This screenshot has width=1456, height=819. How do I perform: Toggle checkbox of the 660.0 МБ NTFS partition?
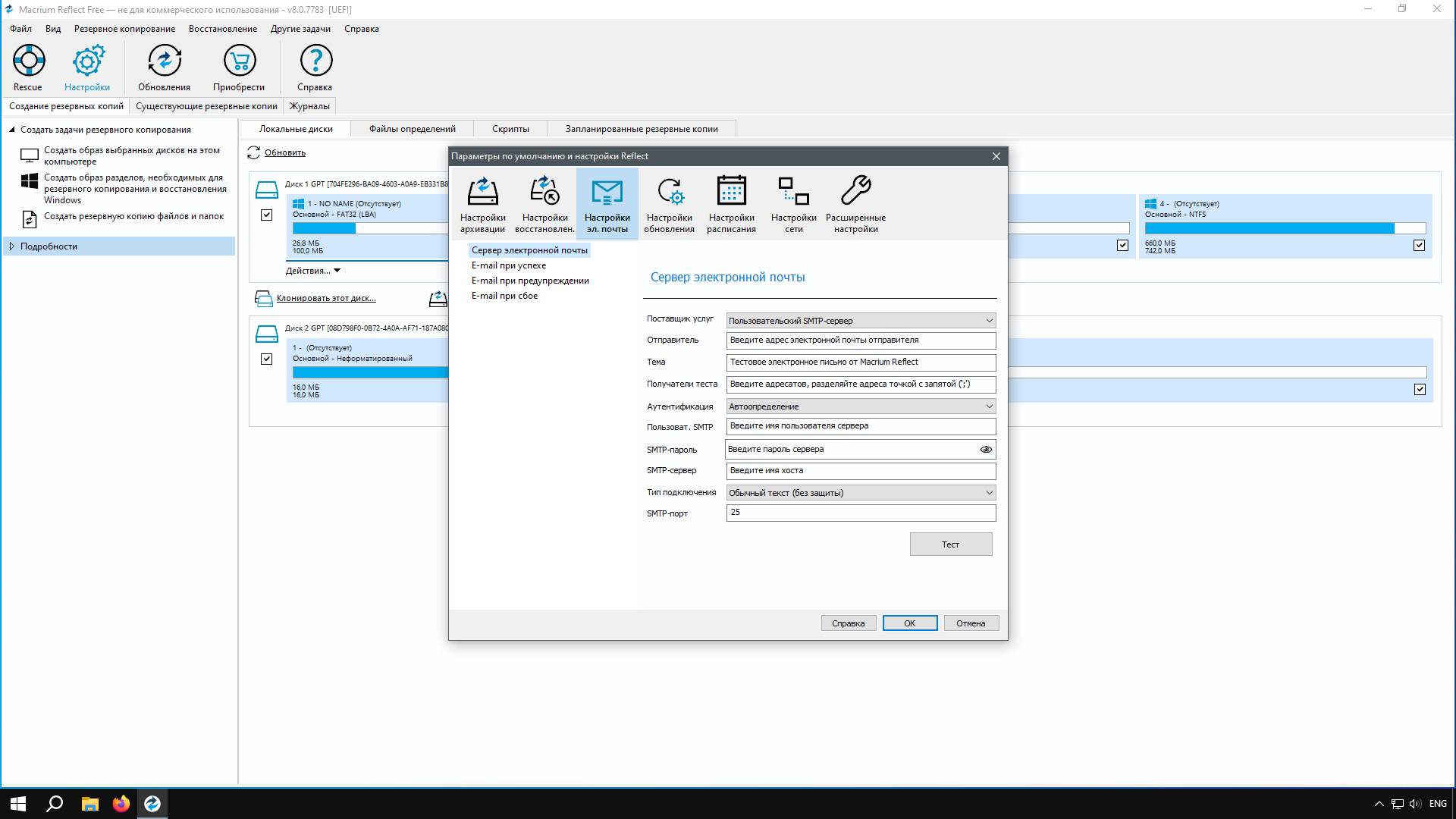(1420, 246)
